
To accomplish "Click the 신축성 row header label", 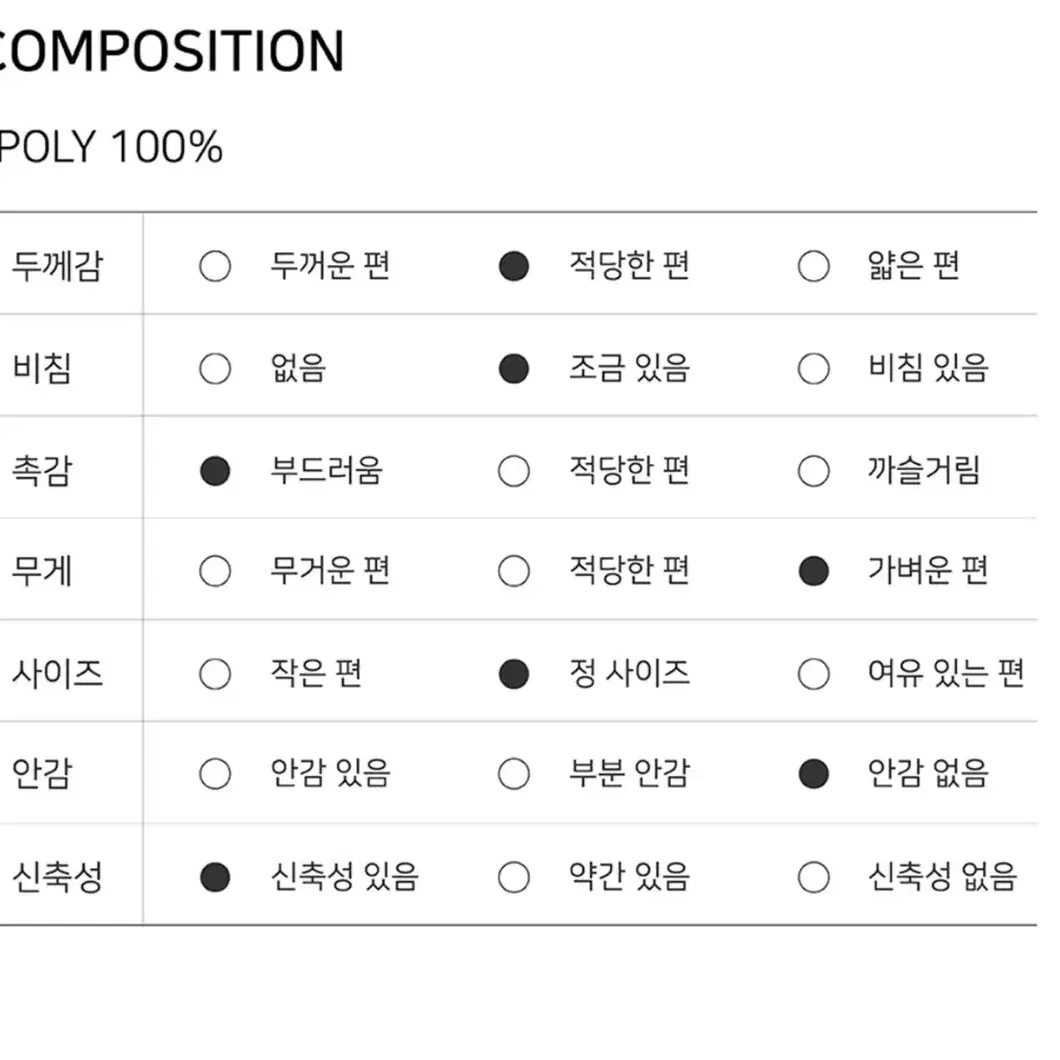I will (x=57, y=877).
